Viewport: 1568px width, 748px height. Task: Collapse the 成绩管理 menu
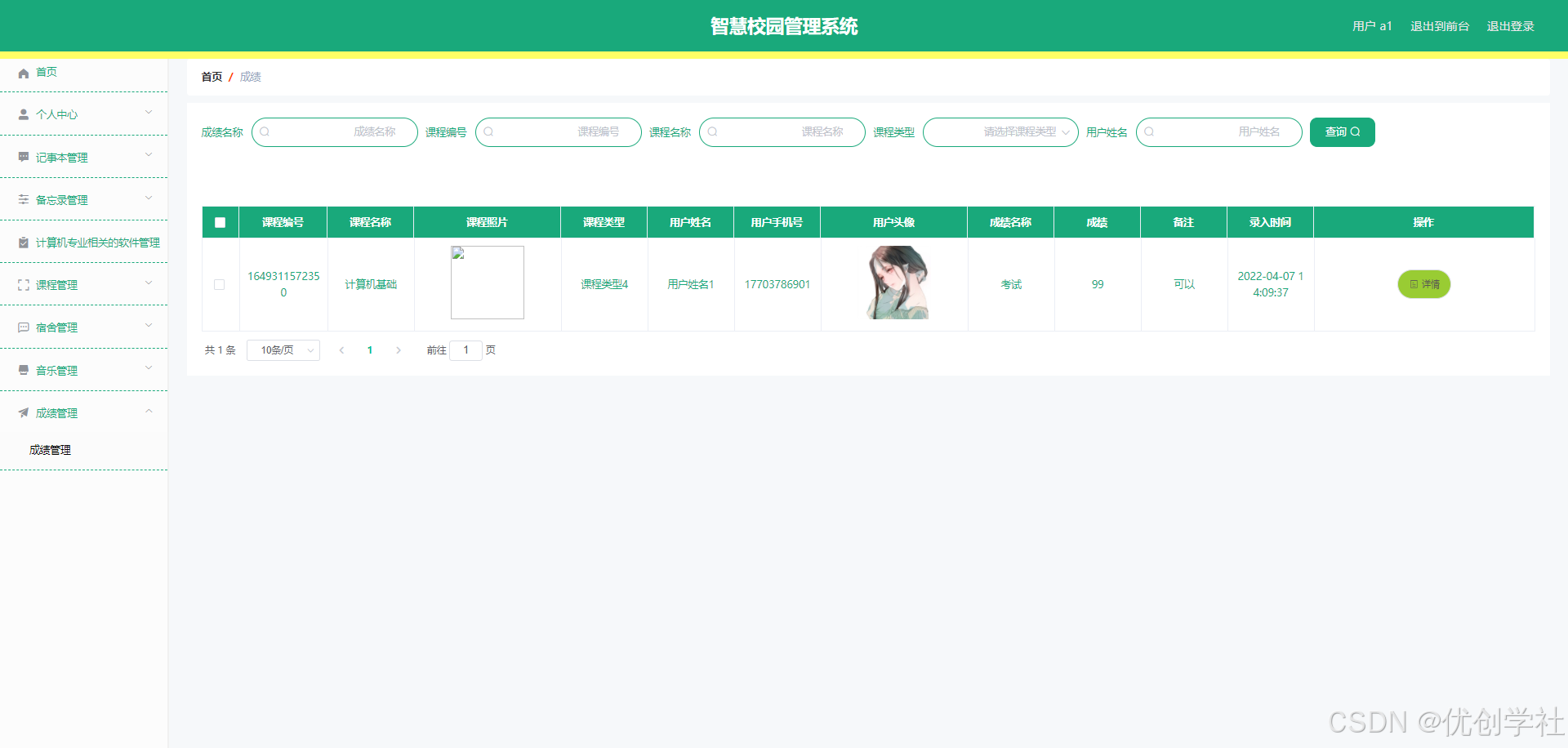(x=149, y=411)
